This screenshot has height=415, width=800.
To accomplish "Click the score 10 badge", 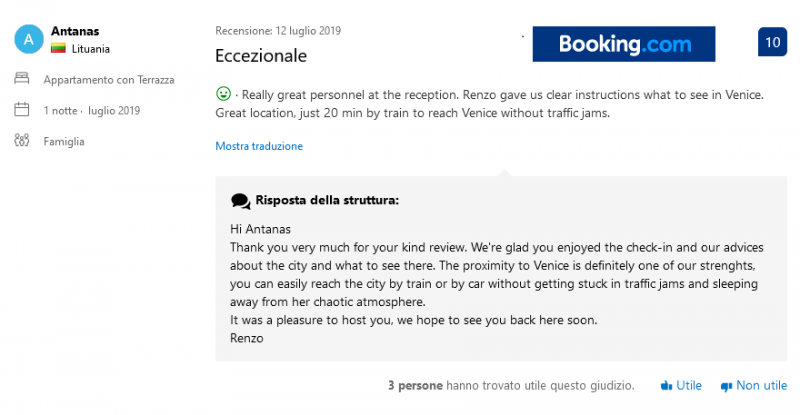I will 772,43.
